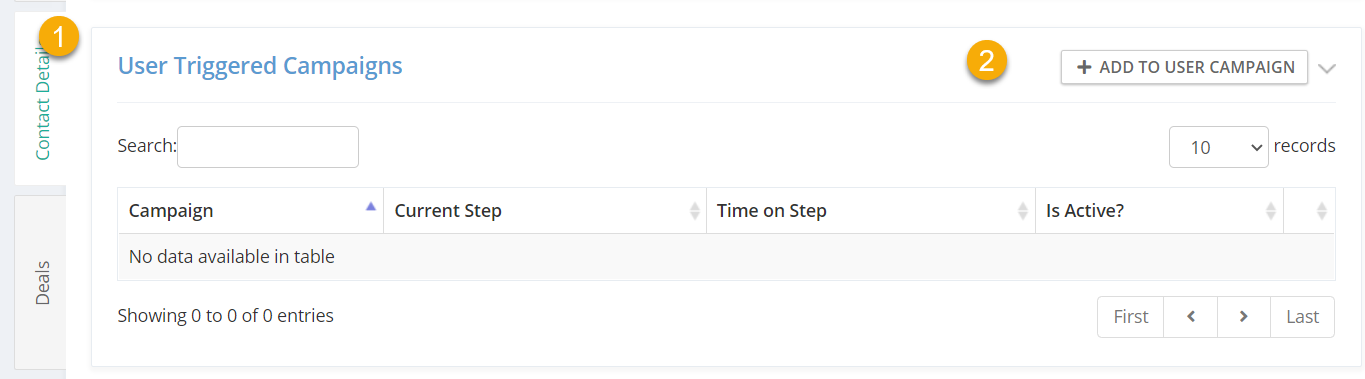Jump to the First page
The image size is (1365, 379).
tap(1131, 317)
